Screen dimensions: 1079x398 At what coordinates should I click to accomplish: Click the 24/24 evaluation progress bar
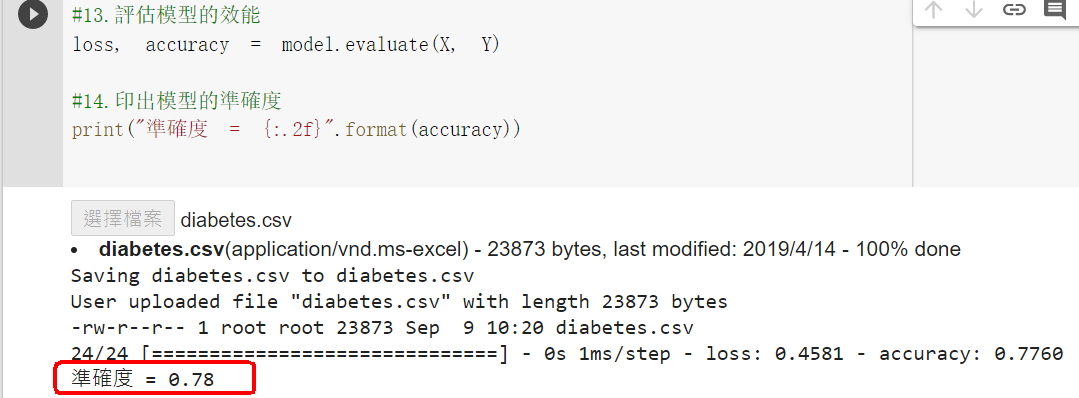pos(290,355)
